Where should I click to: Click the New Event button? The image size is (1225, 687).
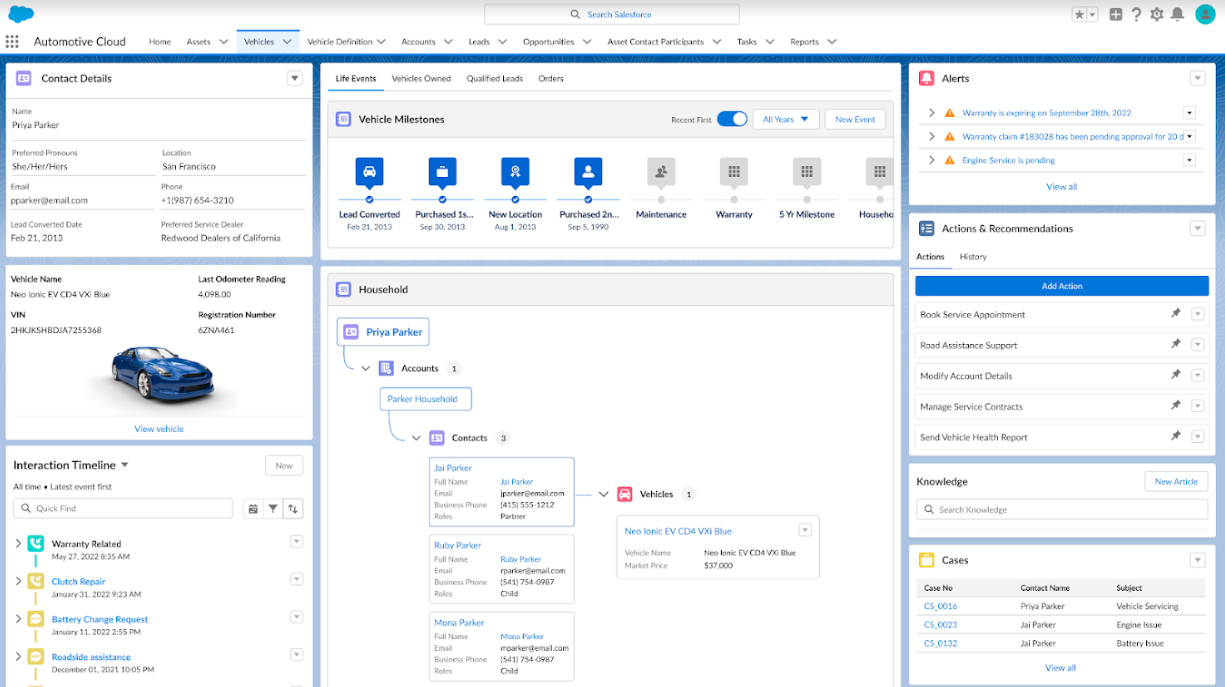pos(855,119)
